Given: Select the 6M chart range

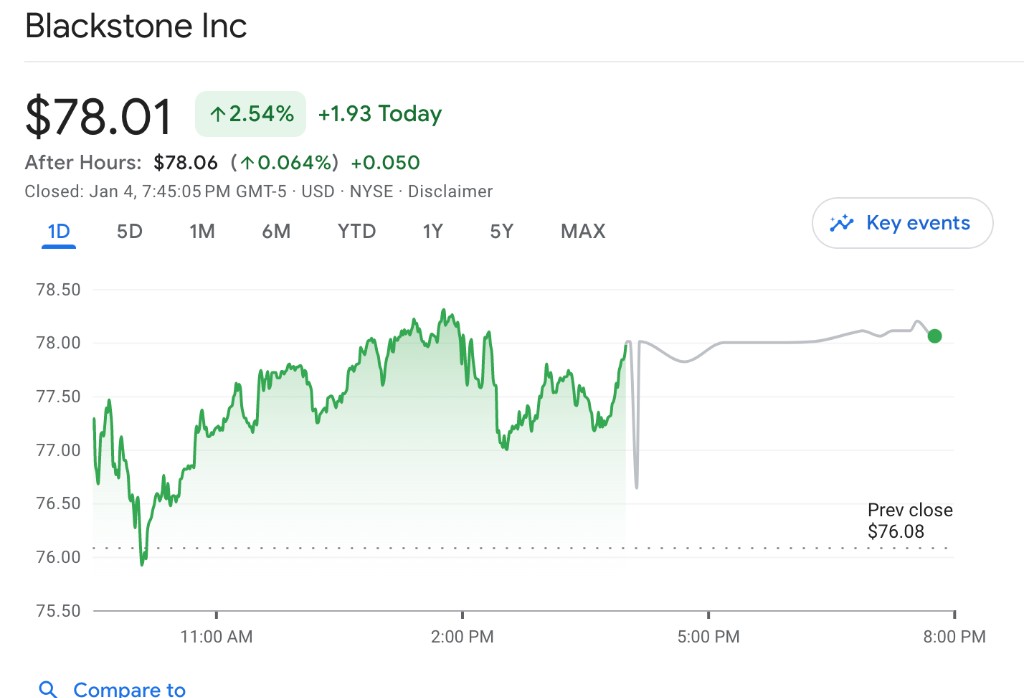Looking at the screenshot, I should point(276,232).
